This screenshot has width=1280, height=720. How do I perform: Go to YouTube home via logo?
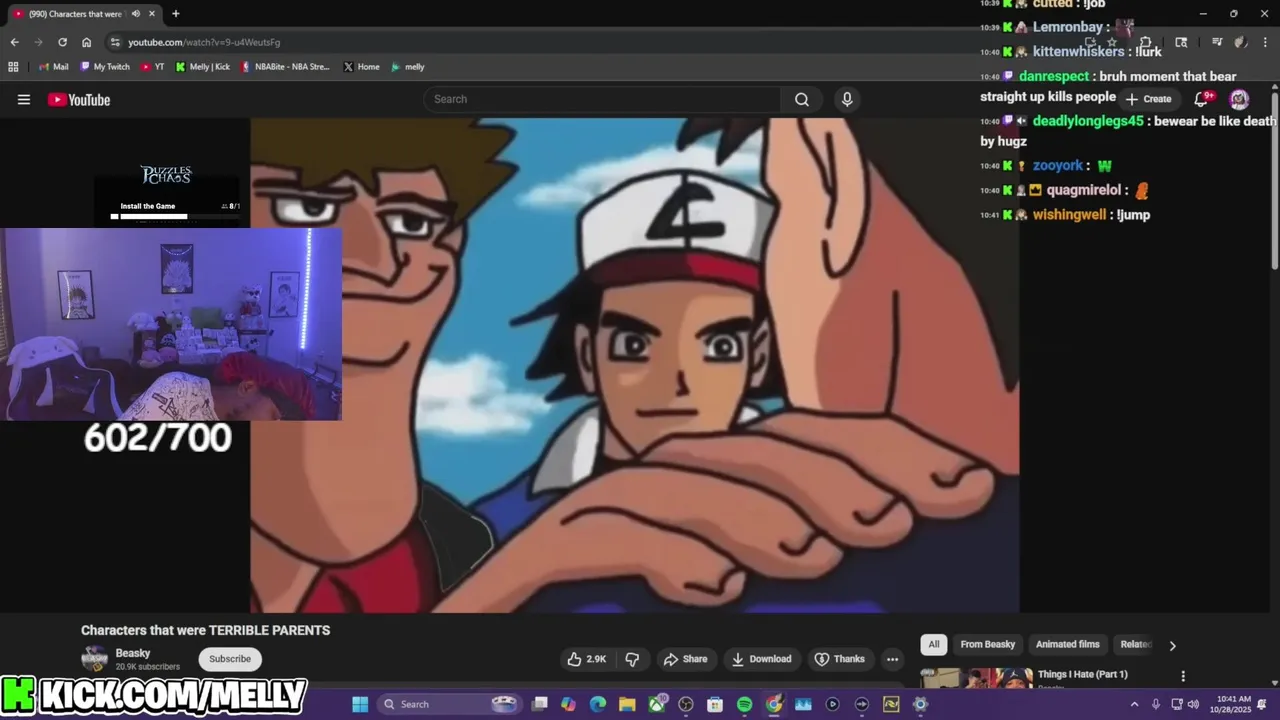click(79, 99)
